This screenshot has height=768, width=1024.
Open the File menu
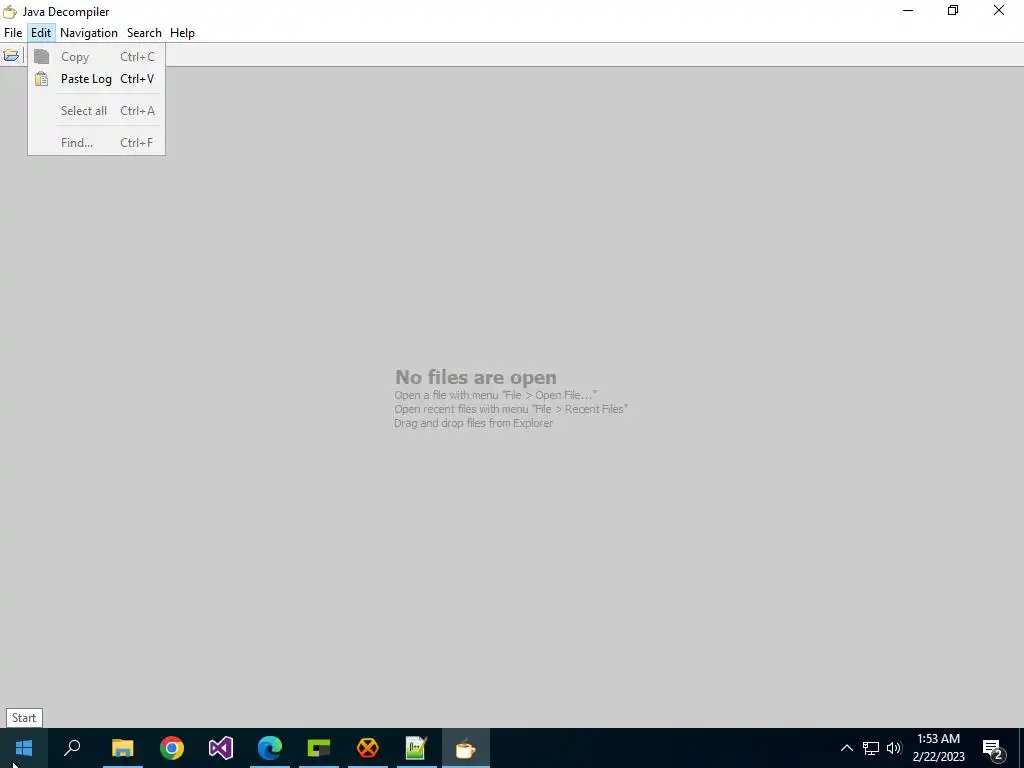13,33
